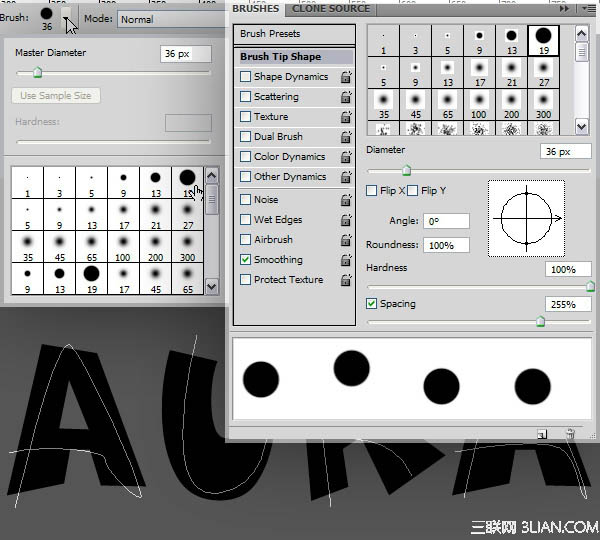This screenshot has width=600, height=540.
Task: Adjust the Master Diameter slider handle
Action: (x=38, y=72)
